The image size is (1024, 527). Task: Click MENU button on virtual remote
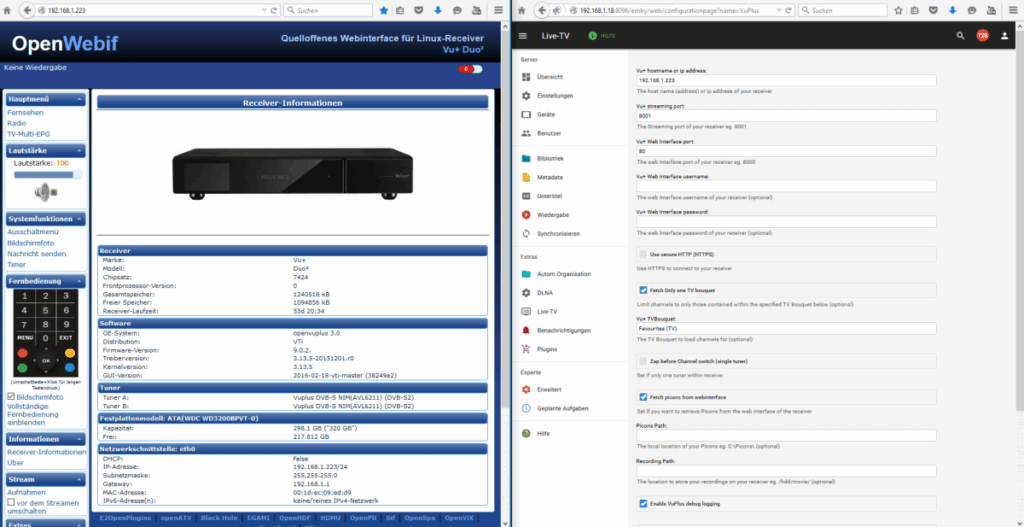[x=25, y=338]
